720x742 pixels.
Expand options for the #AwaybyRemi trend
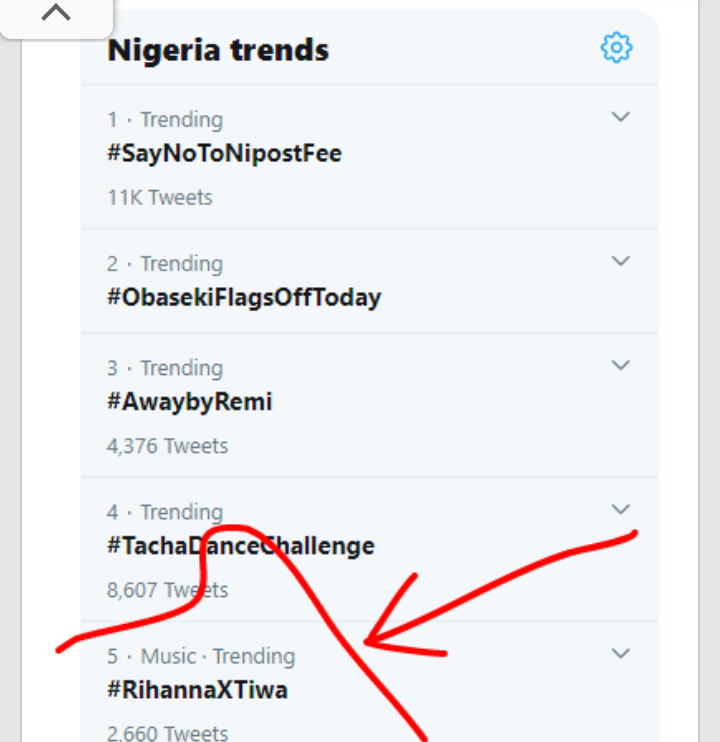[x=620, y=365]
